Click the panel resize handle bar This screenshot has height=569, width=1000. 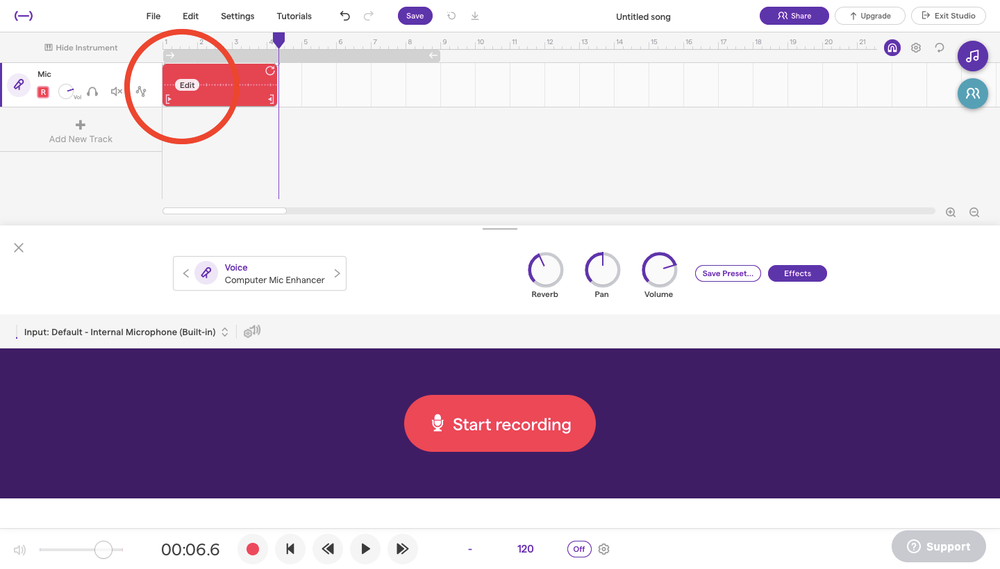pyautogui.click(x=500, y=229)
